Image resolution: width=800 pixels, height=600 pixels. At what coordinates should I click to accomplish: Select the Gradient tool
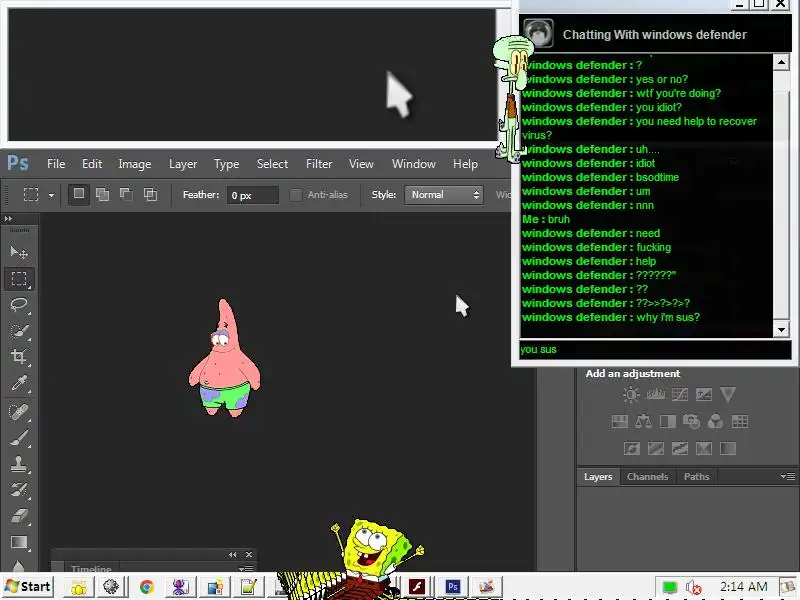pyautogui.click(x=19, y=542)
